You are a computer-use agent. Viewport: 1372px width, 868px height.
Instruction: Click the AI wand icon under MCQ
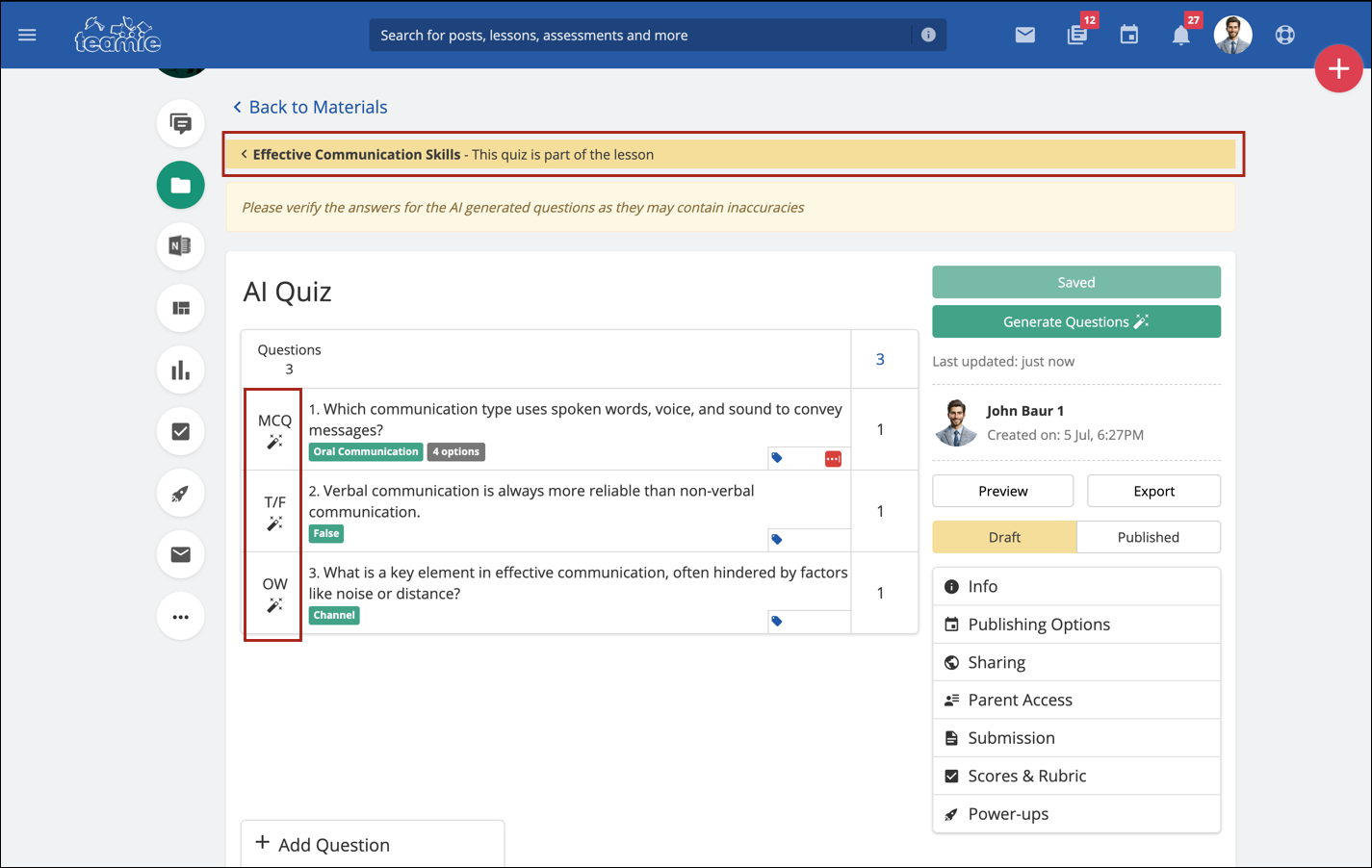[x=274, y=442]
